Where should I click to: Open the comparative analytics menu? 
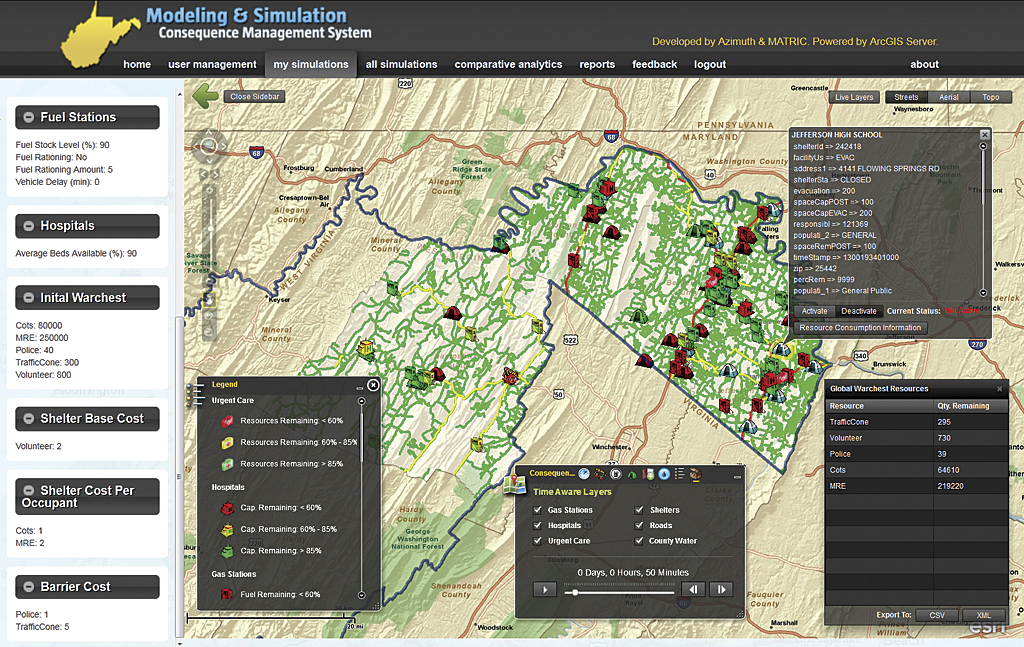[508, 64]
